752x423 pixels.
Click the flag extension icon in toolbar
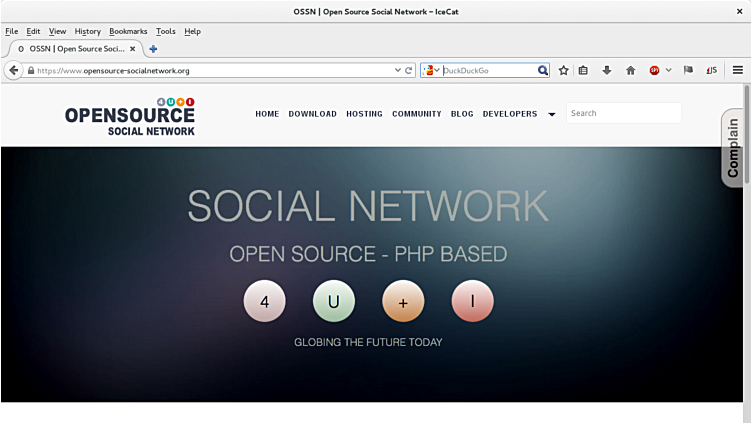(x=688, y=70)
